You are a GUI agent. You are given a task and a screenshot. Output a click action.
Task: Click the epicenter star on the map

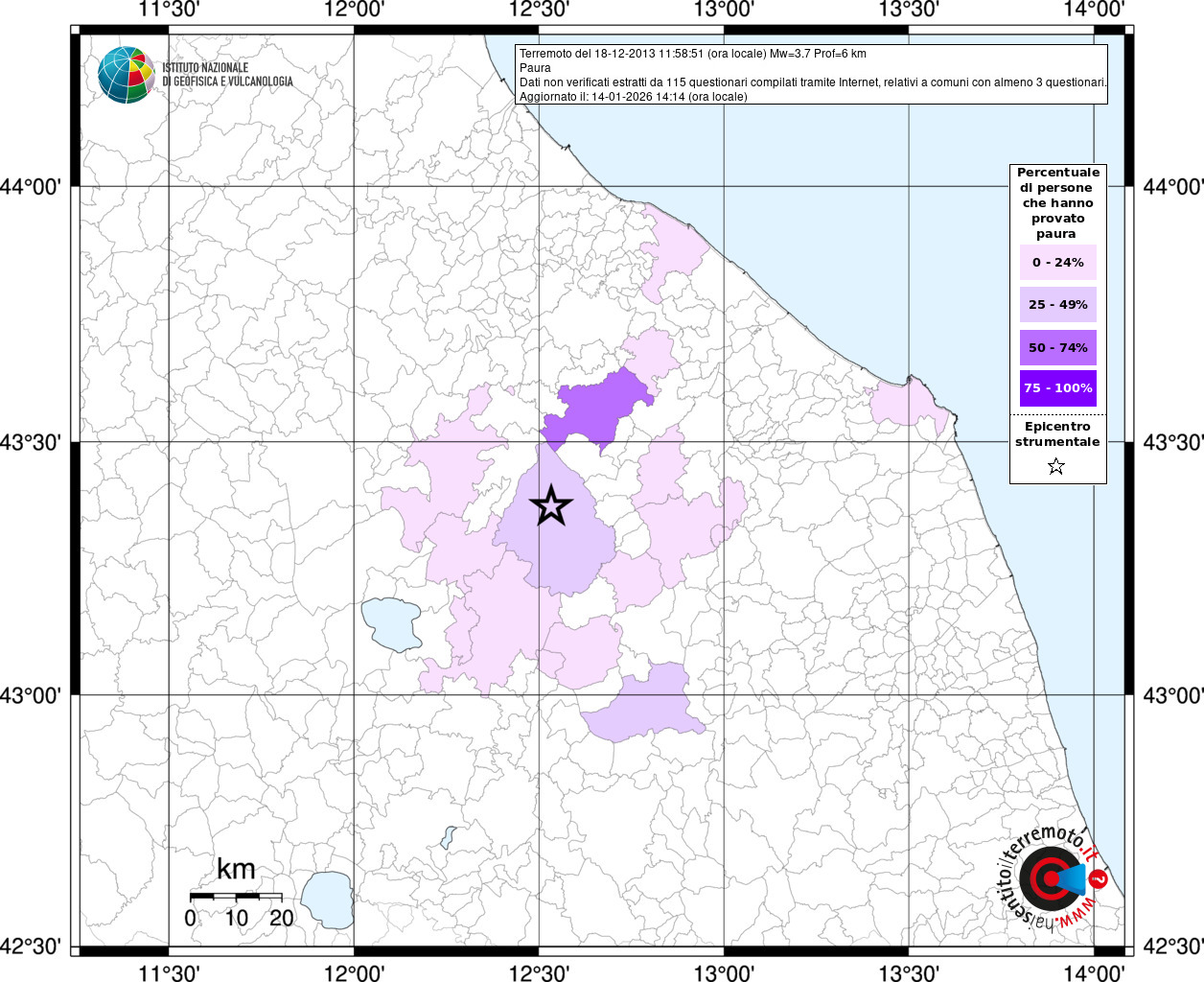pyautogui.click(x=550, y=504)
